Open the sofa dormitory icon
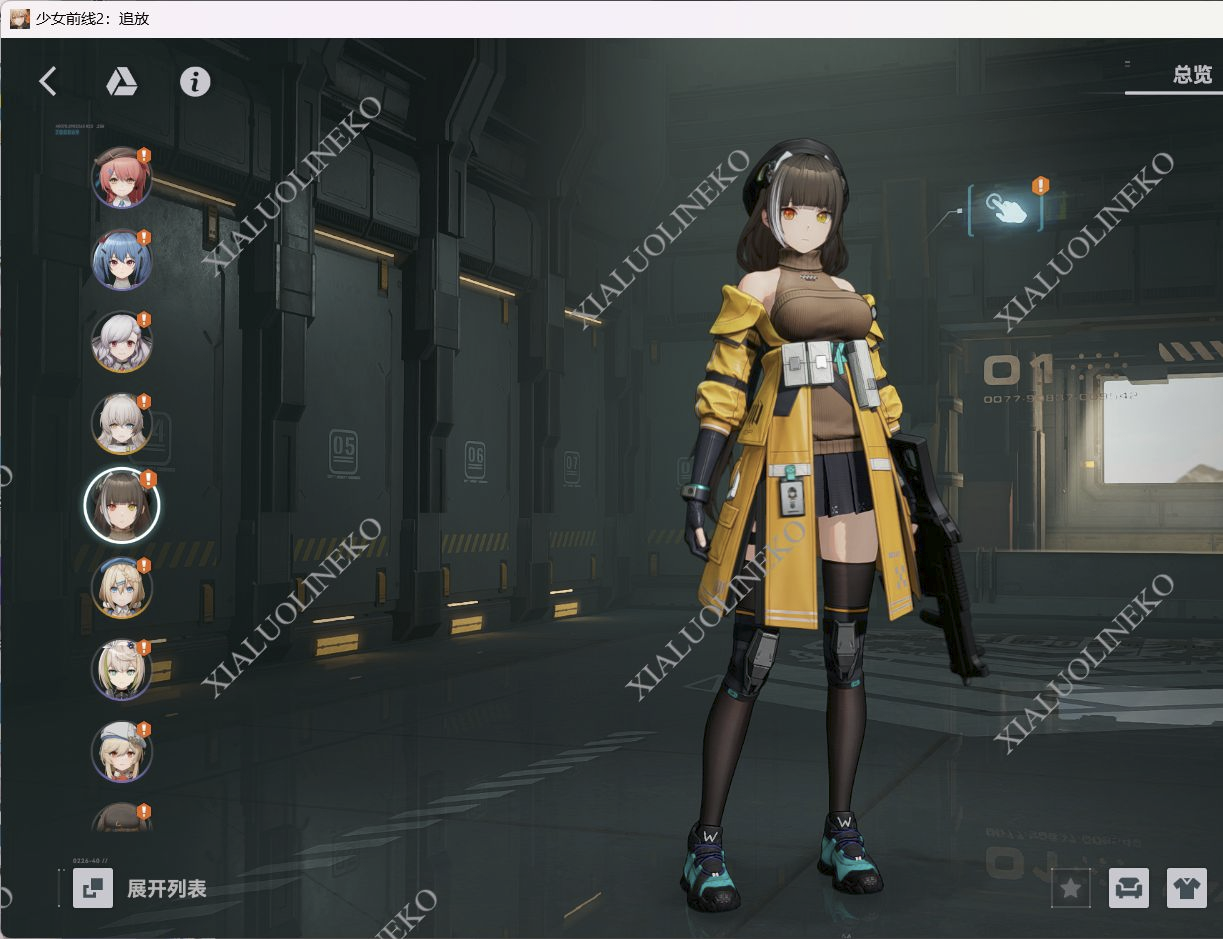This screenshot has height=939, width=1223. point(1129,888)
